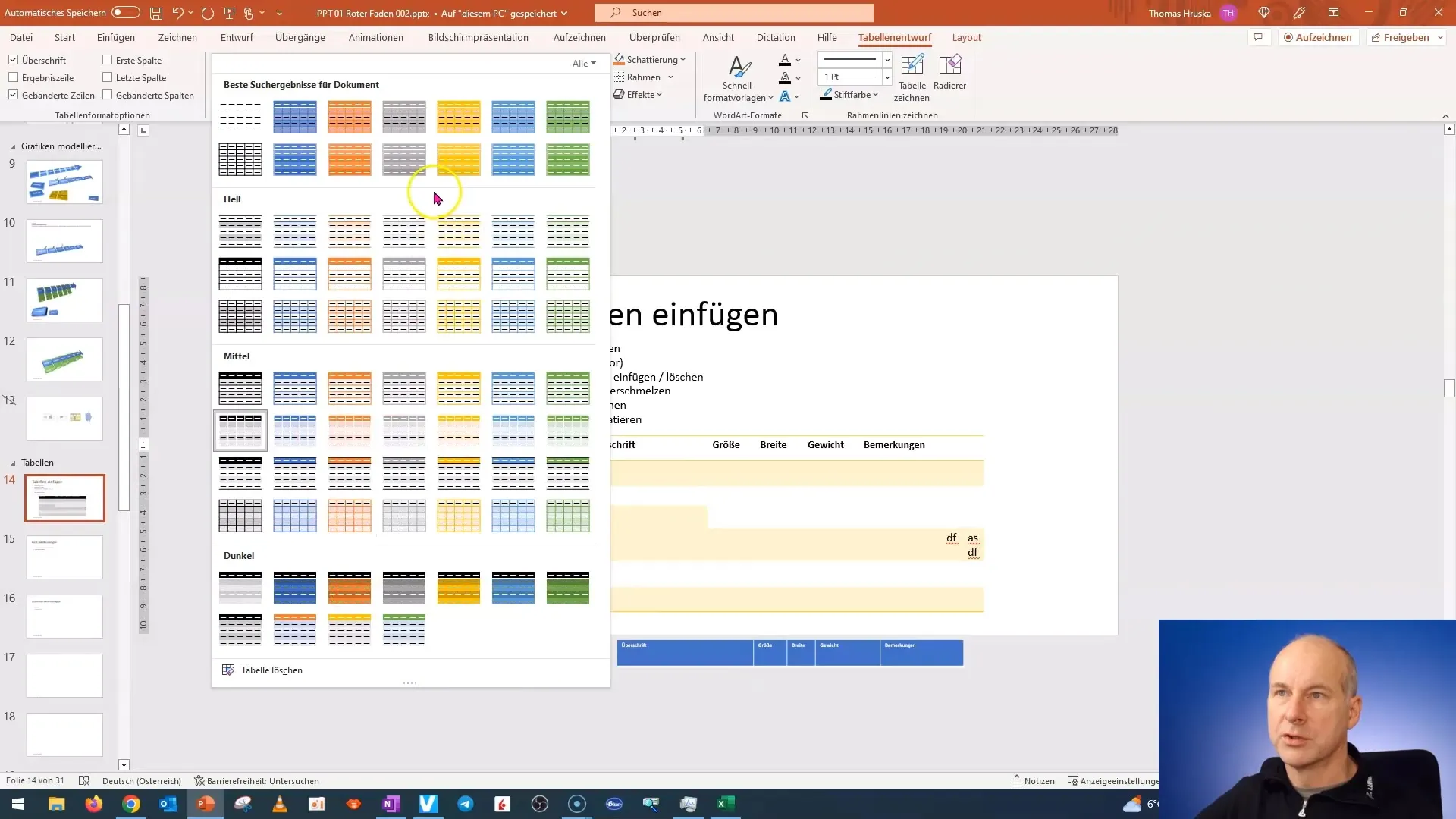This screenshot has width=1456, height=819.
Task: Apply the black first style under Dunkel
Action: pos(240,588)
